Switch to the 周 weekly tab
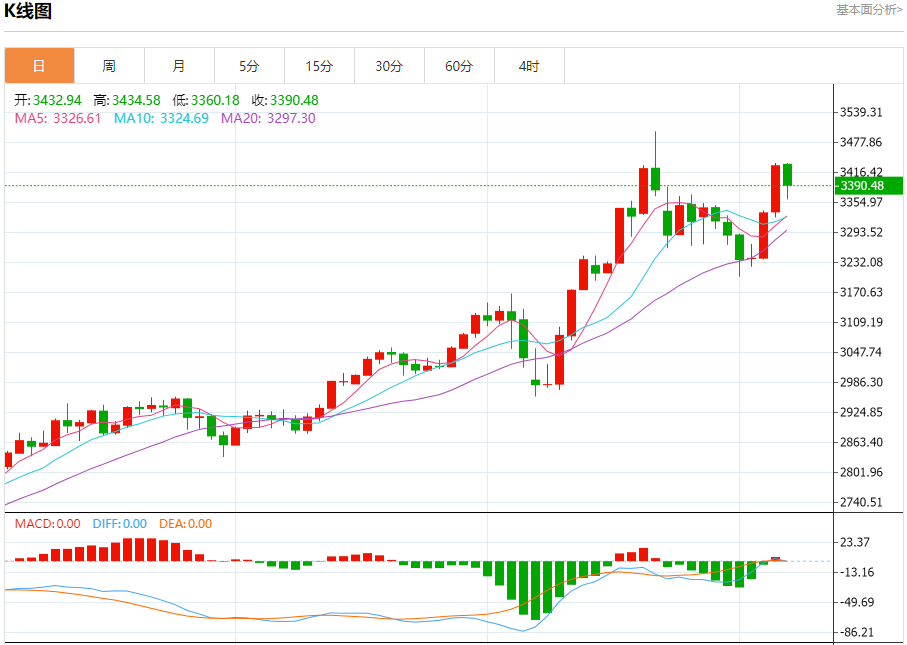This screenshot has width=907, height=645. click(109, 66)
